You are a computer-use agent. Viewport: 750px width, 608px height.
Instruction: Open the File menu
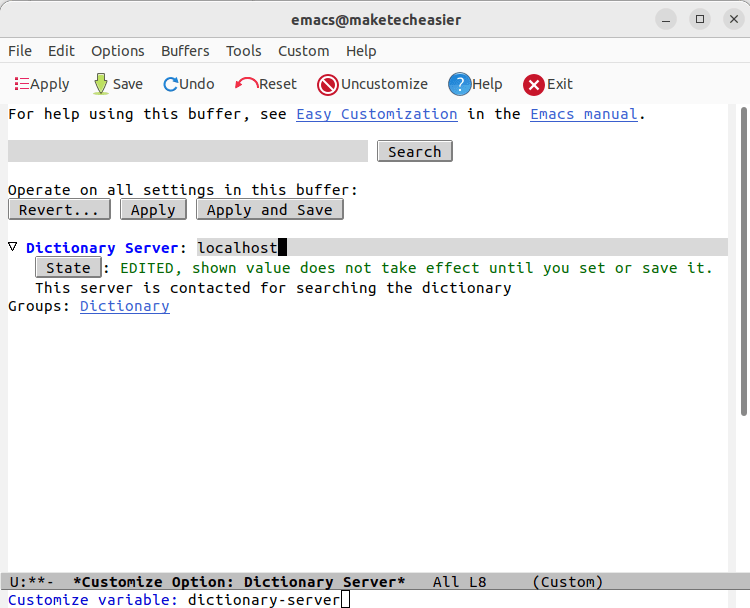click(x=20, y=51)
